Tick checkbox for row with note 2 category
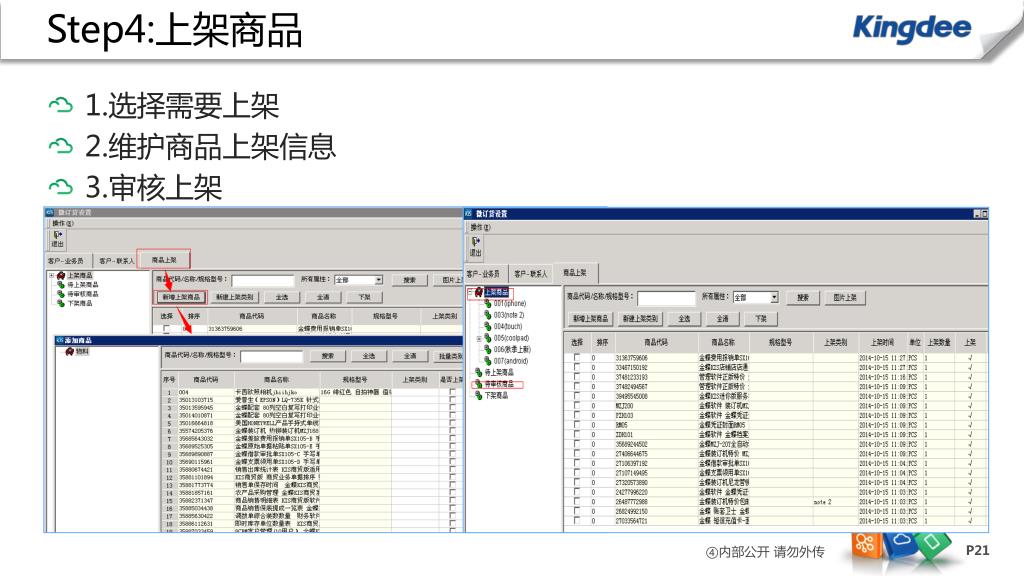1024x576 pixels. (576, 502)
